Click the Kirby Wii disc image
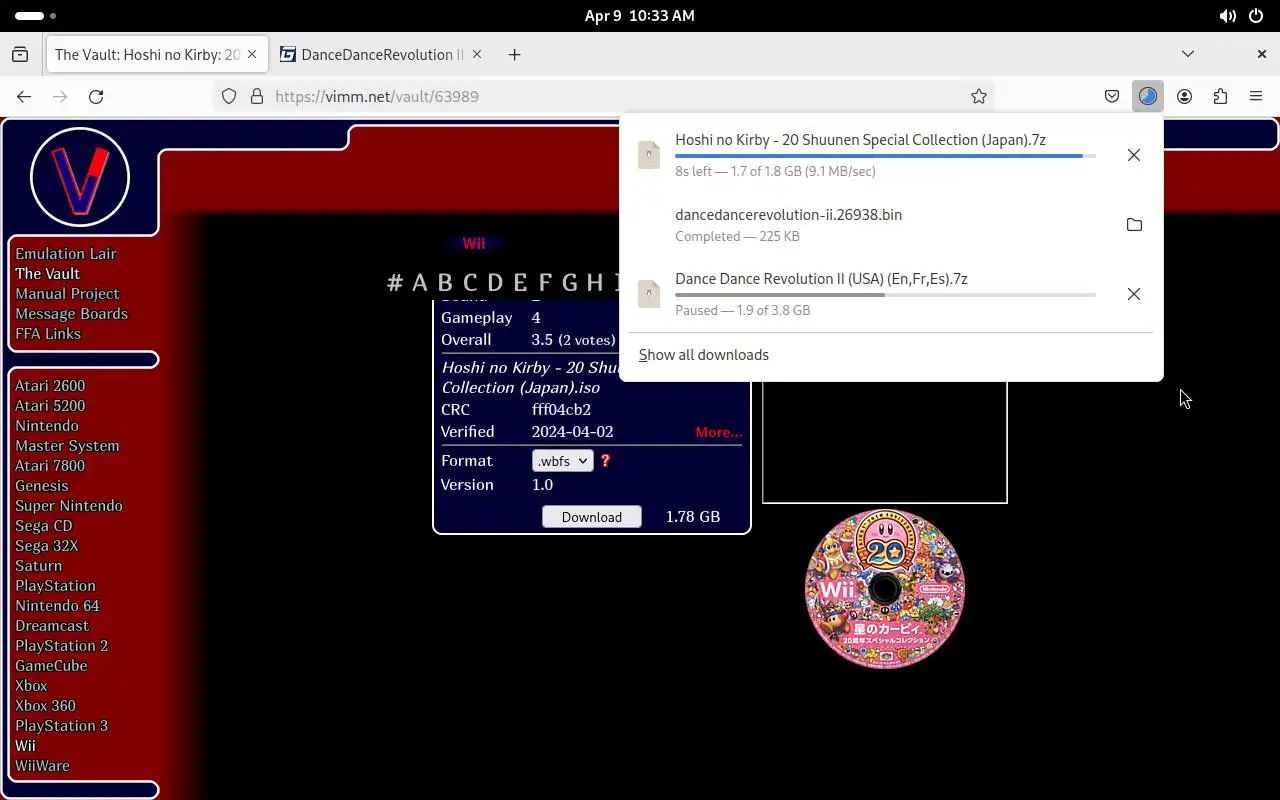Image resolution: width=1280 pixels, height=800 pixels. [x=885, y=589]
